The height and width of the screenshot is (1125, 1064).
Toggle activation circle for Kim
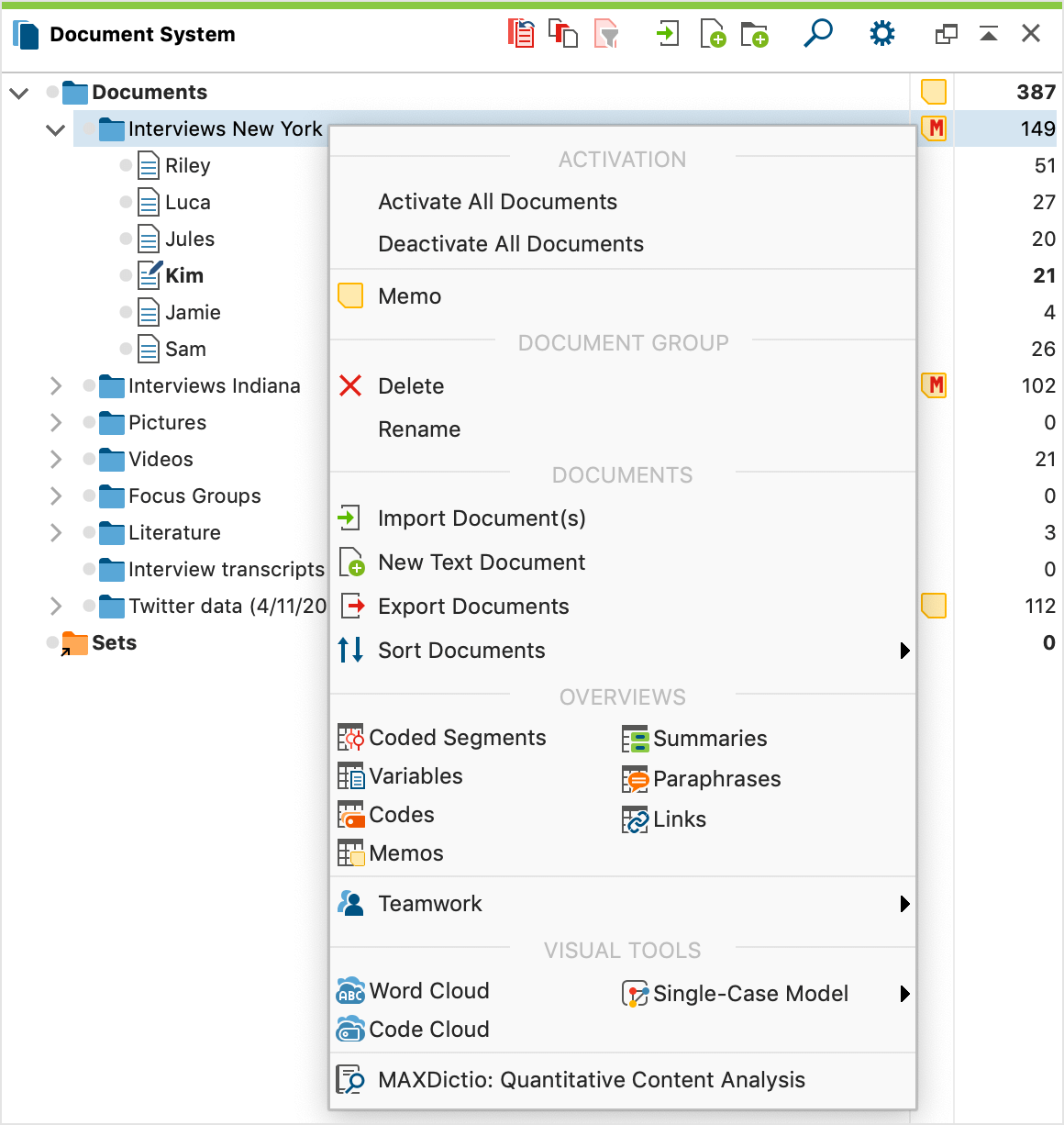[x=126, y=275]
